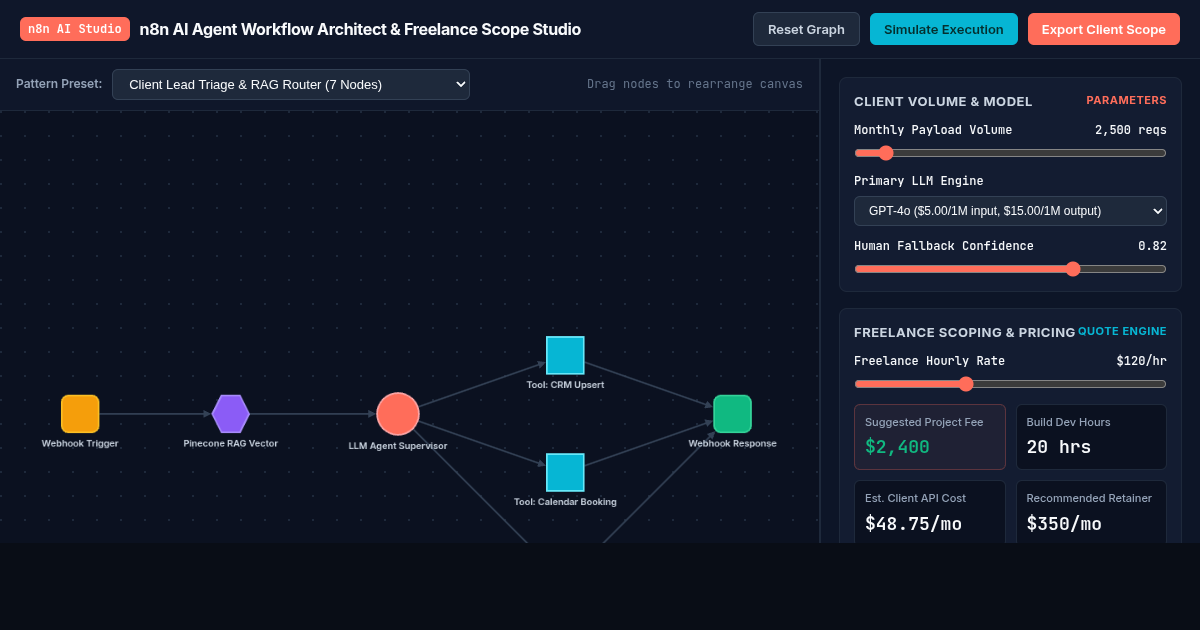
Task: Open the Primary LLM Engine dropdown
Action: click(1010, 211)
